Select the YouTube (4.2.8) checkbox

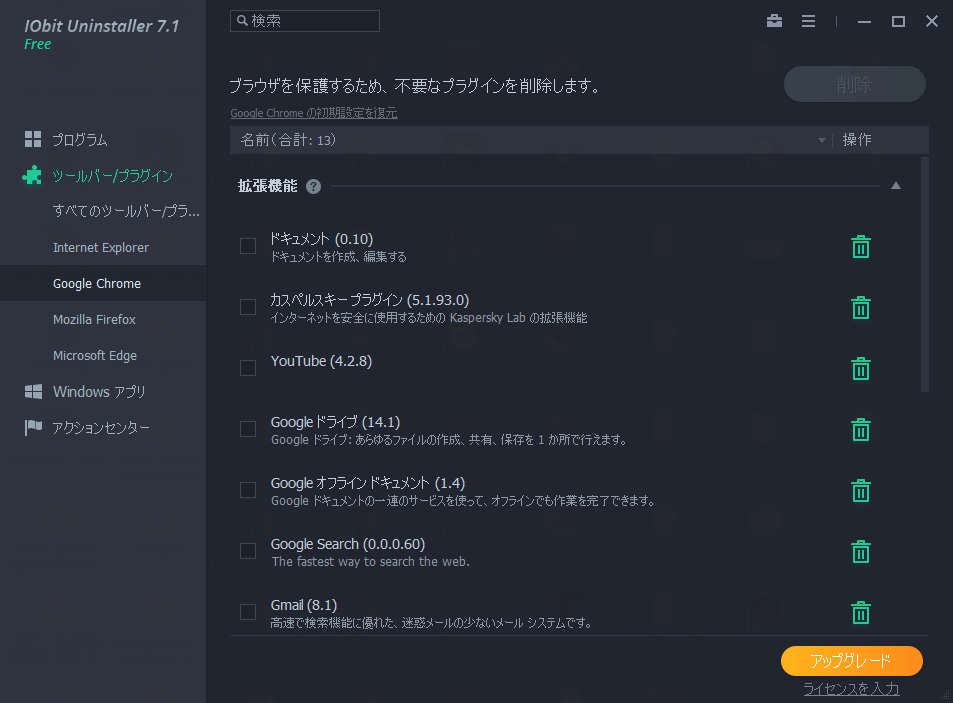pos(248,368)
